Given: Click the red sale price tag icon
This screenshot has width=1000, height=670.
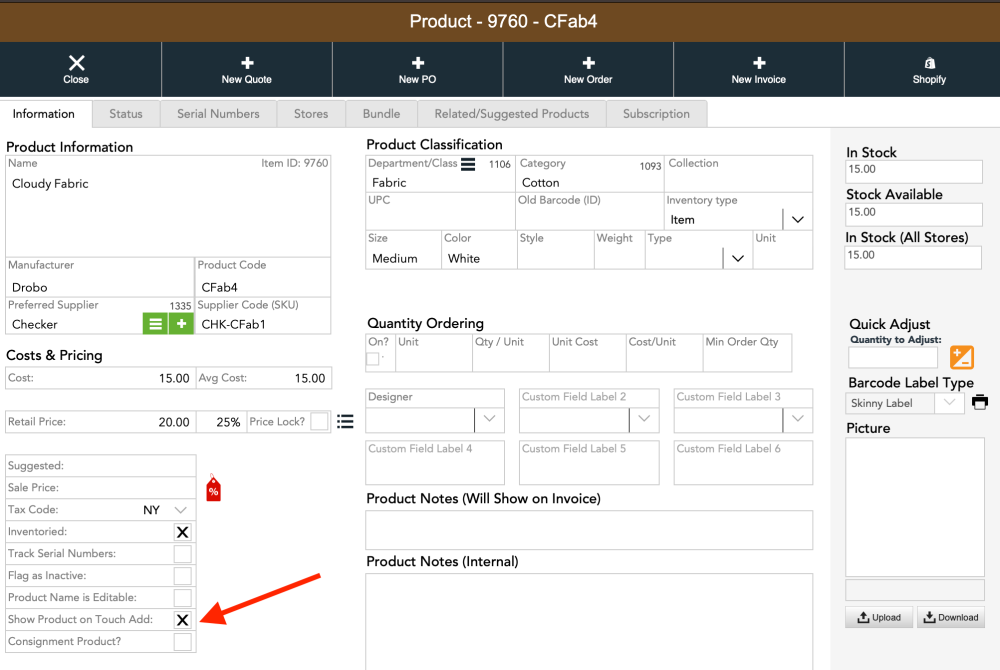Looking at the screenshot, I should coord(214,490).
